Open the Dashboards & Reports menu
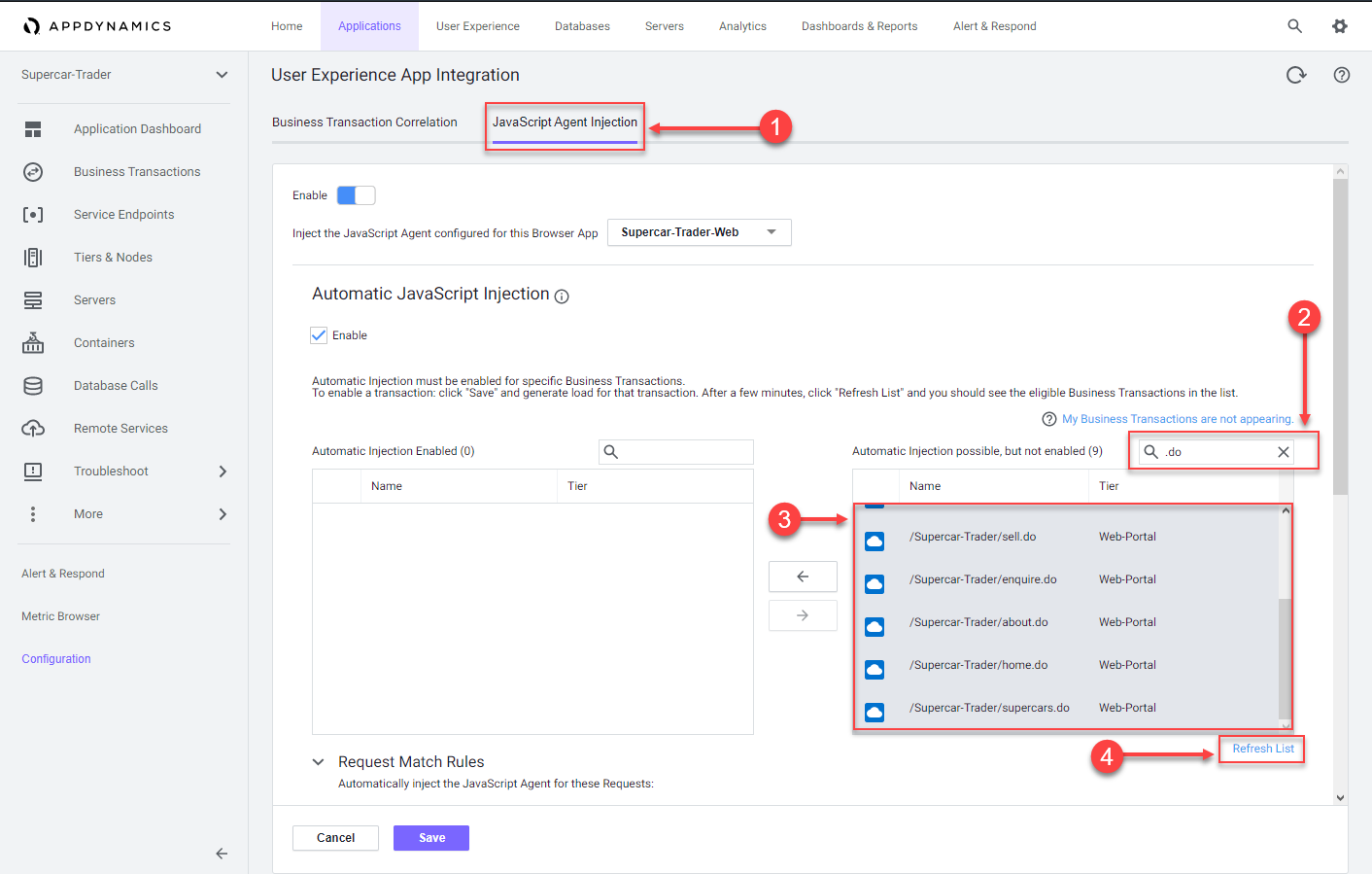The height and width of the screenshot is (874, 1372). (x=859, y=26)
